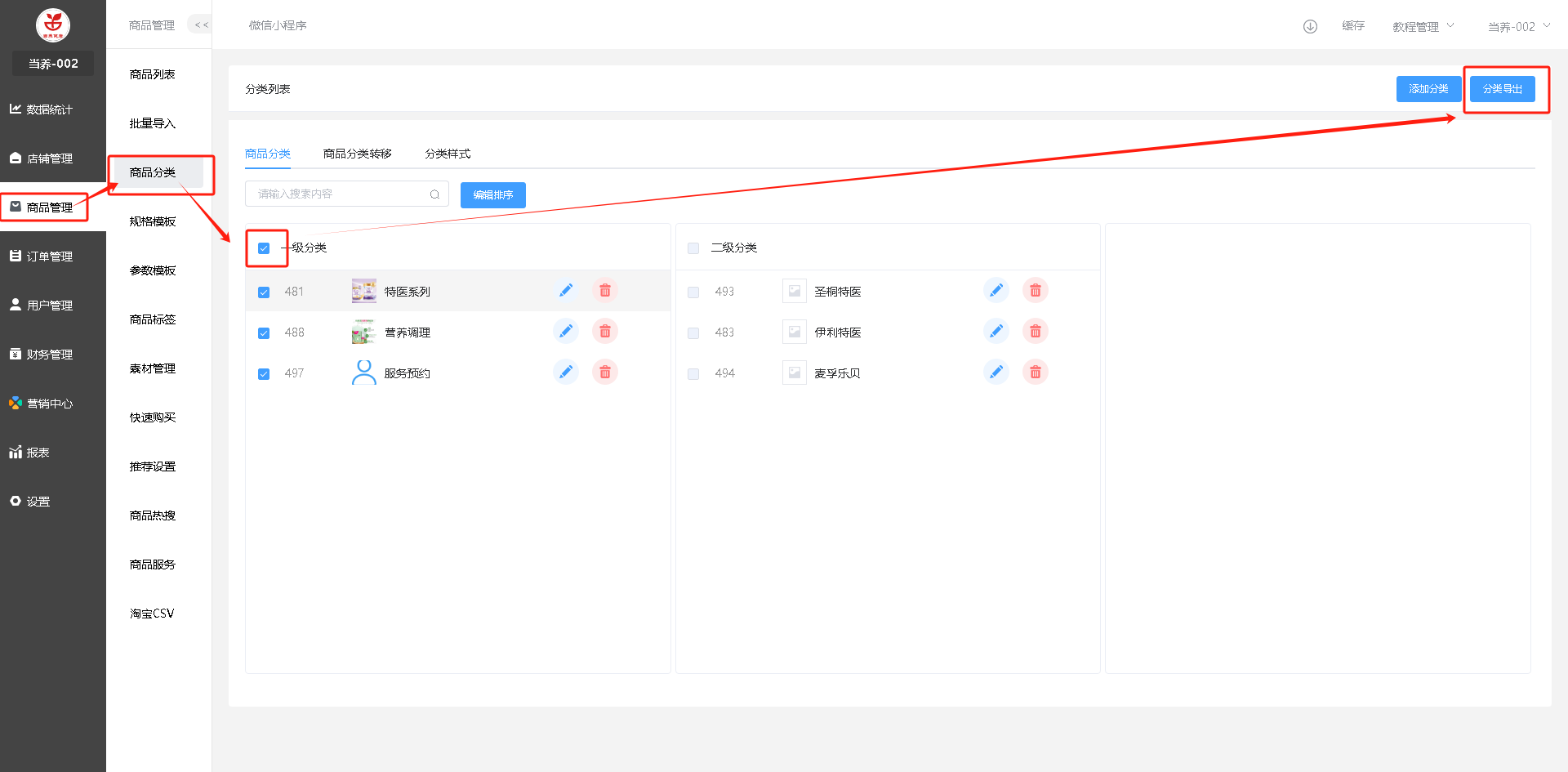Toggle the 一级分类 select-all checkbox
This screenshot has width=1568, height=772.
point(264,248)
